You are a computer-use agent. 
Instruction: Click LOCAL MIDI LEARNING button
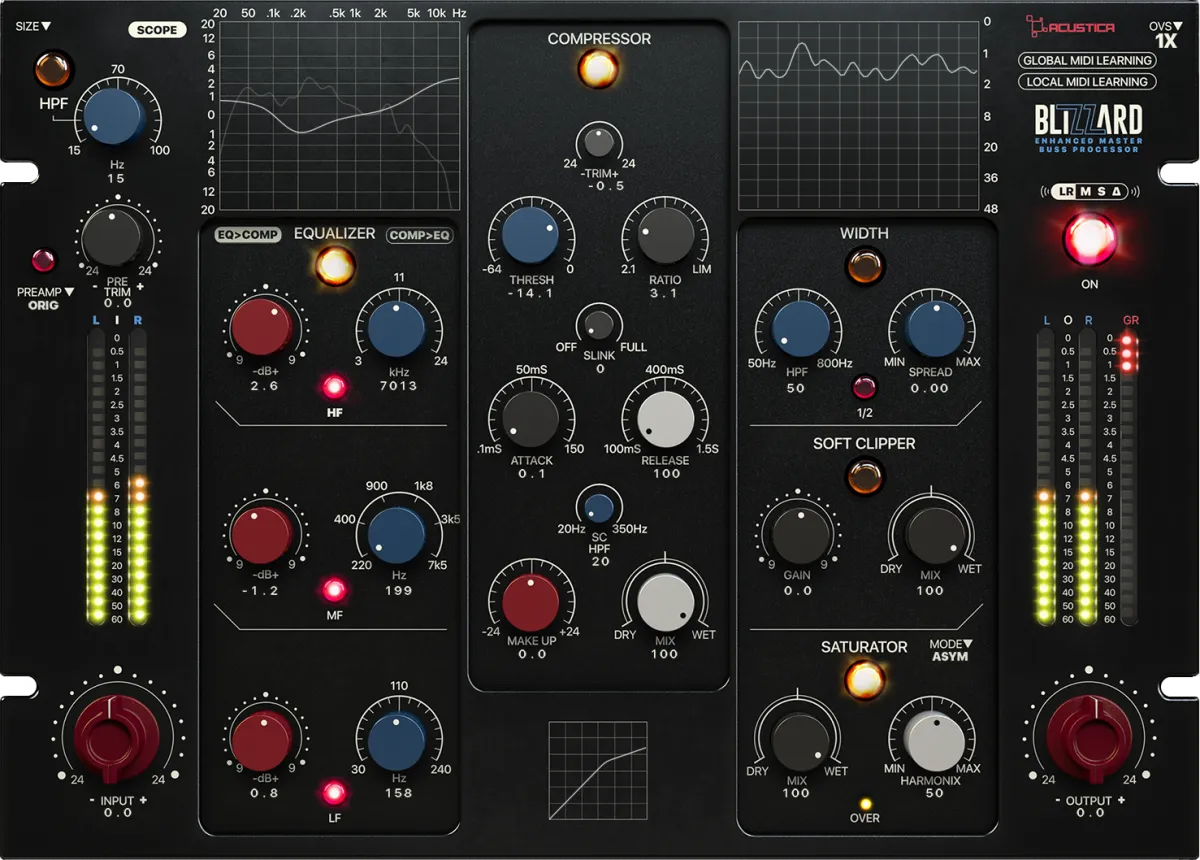click(1087, 82)
